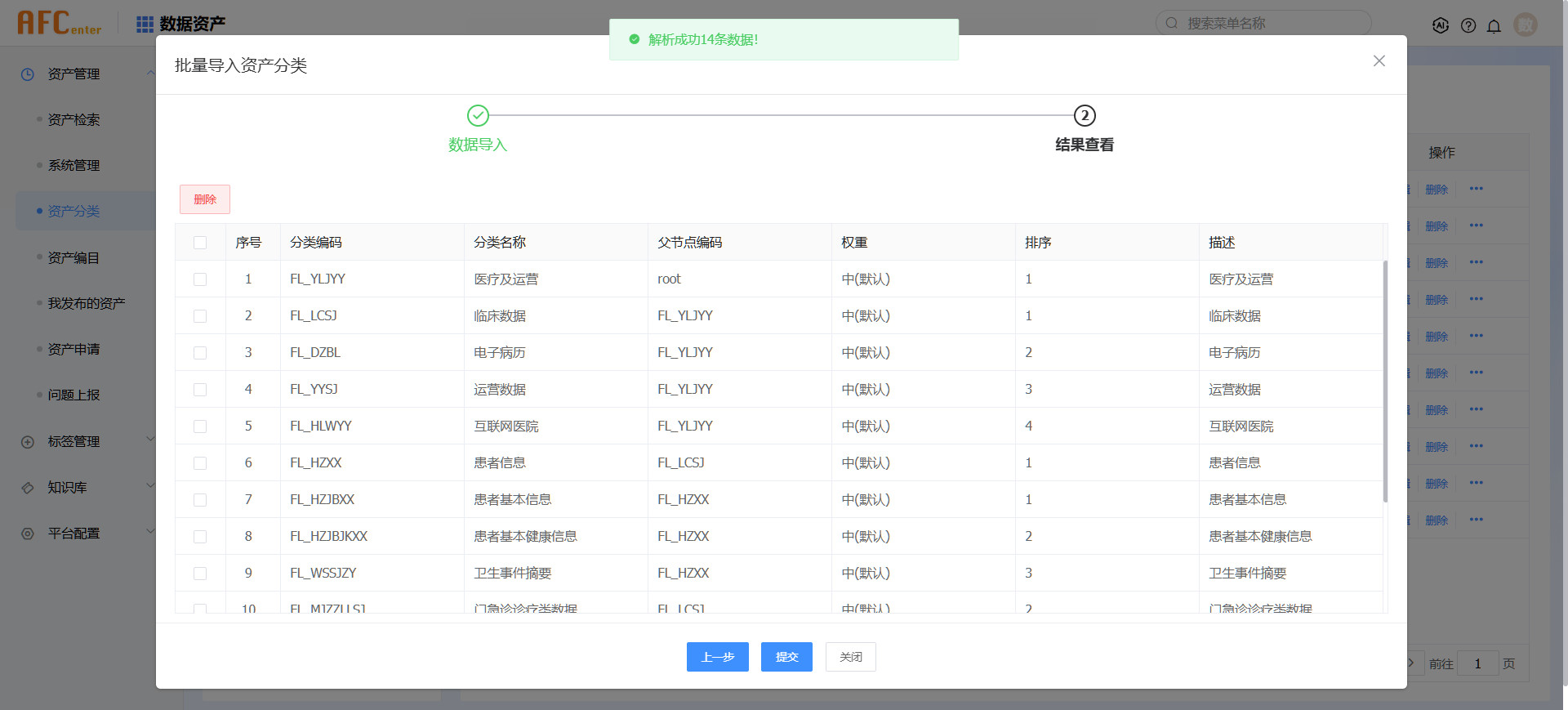Click the AI assistant icon in header
The height and width of the screenshot is (710, 1568).
(1441, 25)
